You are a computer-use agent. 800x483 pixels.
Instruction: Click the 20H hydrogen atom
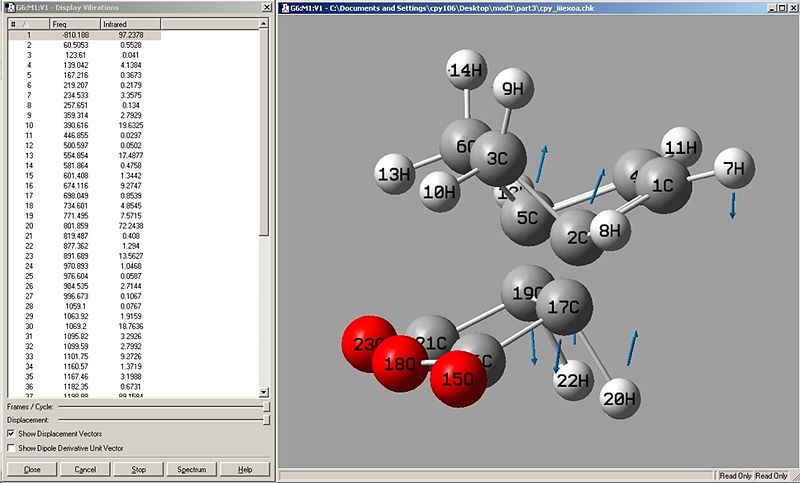click(x=619, y=399)
